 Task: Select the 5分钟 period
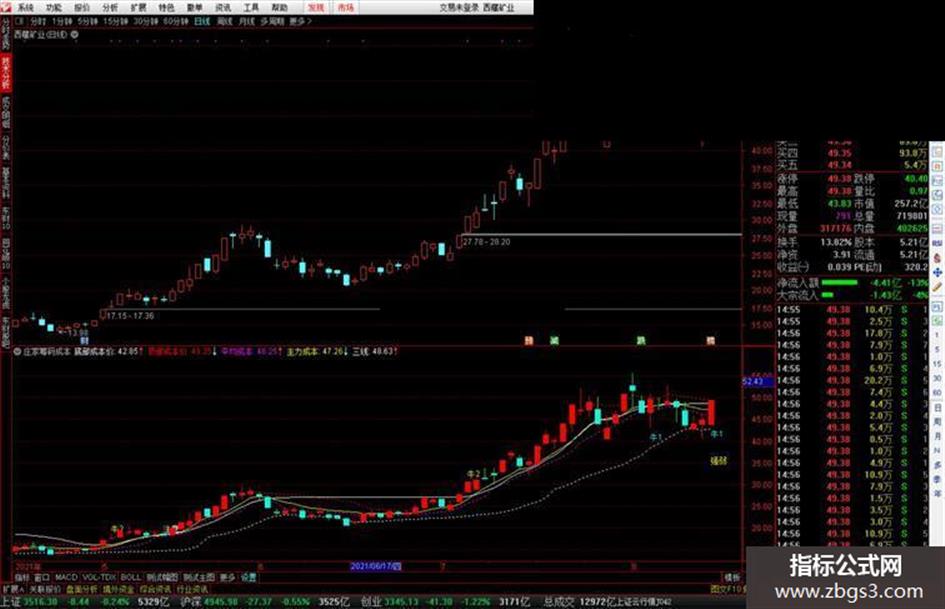point(87,21)
